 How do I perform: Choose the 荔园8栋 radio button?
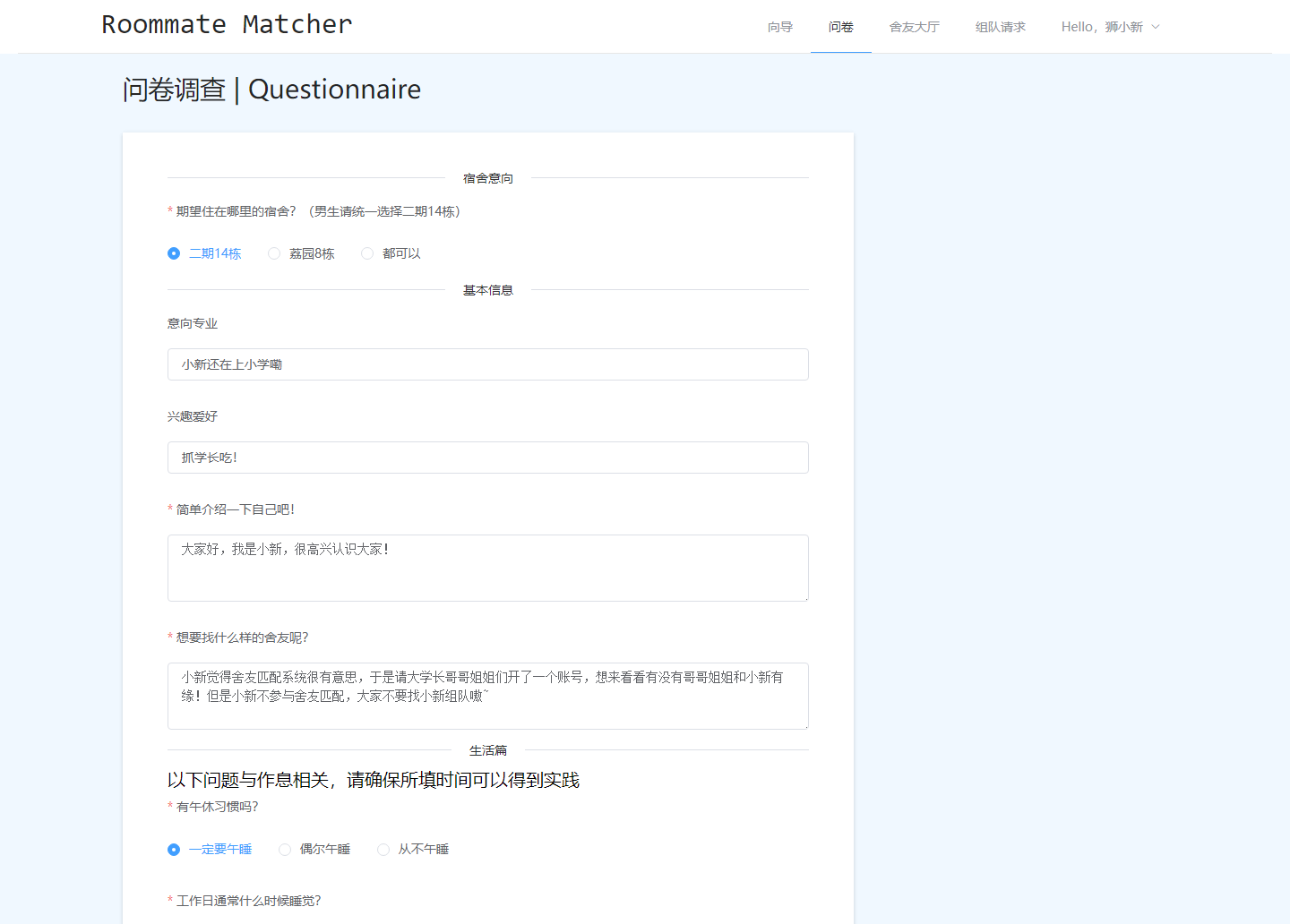(x=301, y=253)
